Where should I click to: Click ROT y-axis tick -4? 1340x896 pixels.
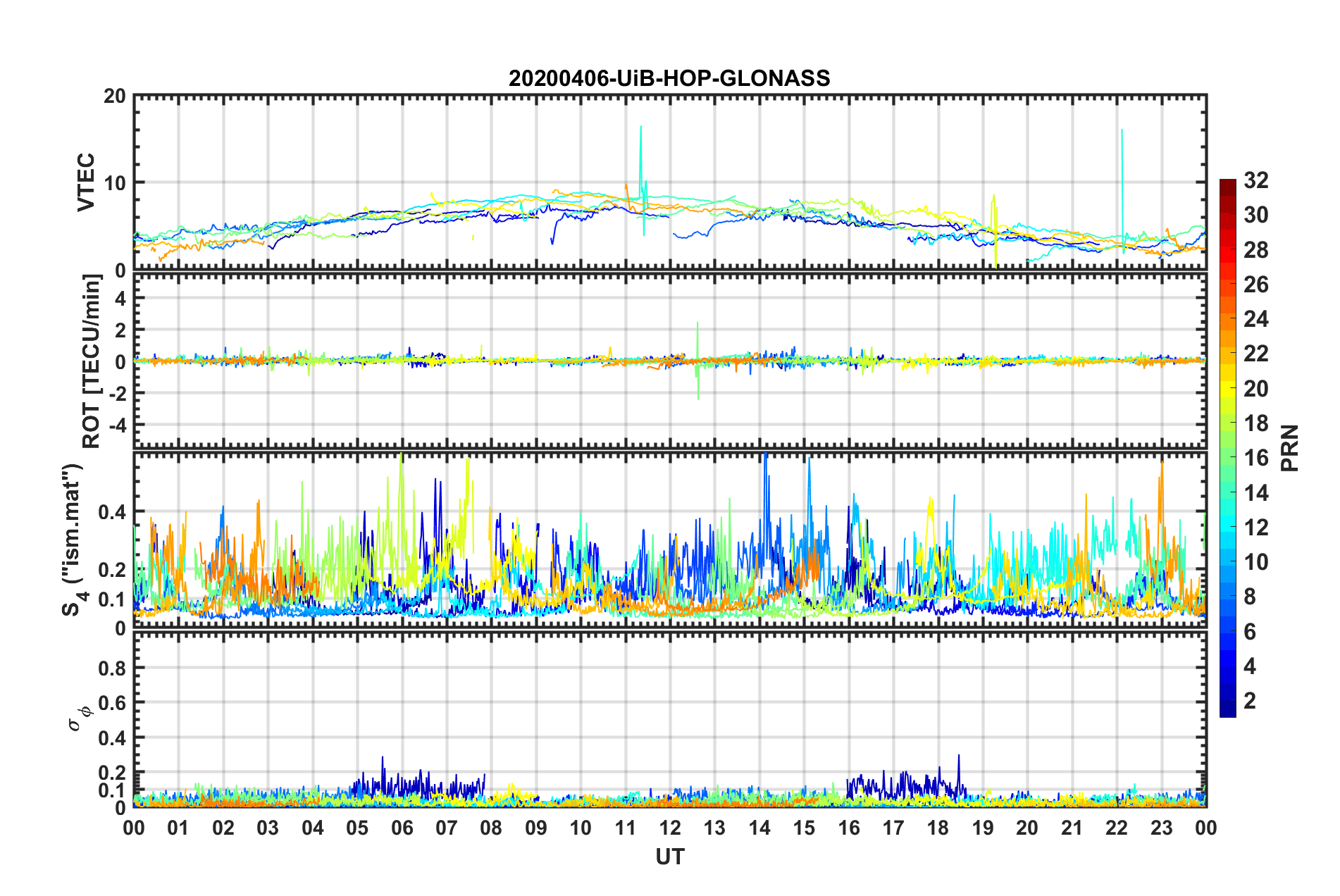pyautogui.click(x=117, y=425)
